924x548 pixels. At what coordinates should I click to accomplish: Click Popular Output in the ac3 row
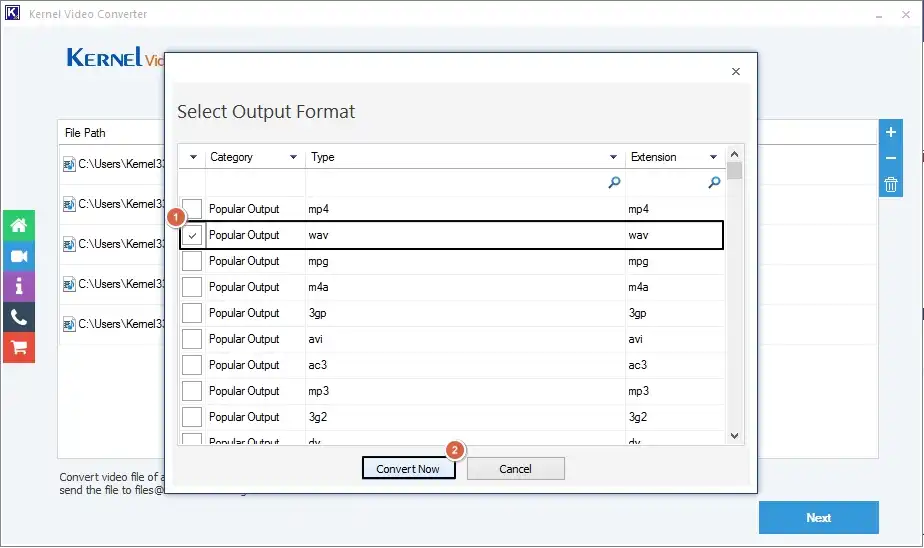[244, 365]
